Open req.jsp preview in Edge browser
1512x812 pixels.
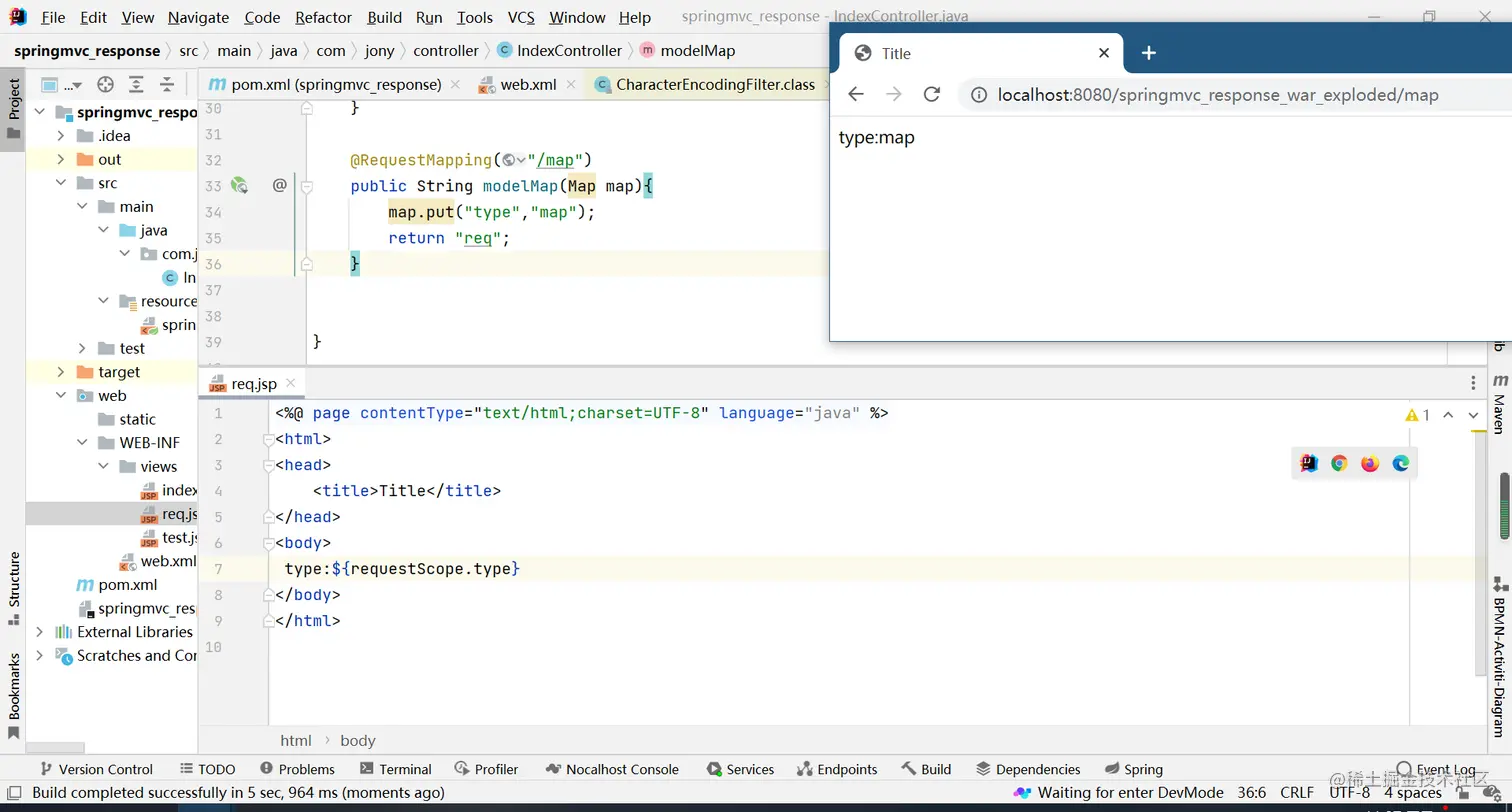pos(1401,463)
